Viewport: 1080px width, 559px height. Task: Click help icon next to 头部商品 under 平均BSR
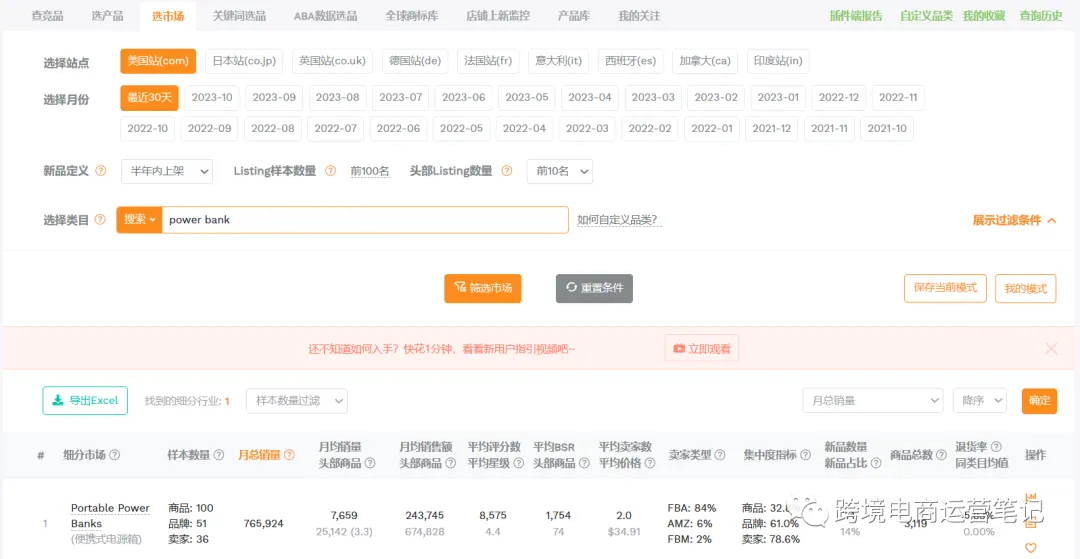[584, 463]
